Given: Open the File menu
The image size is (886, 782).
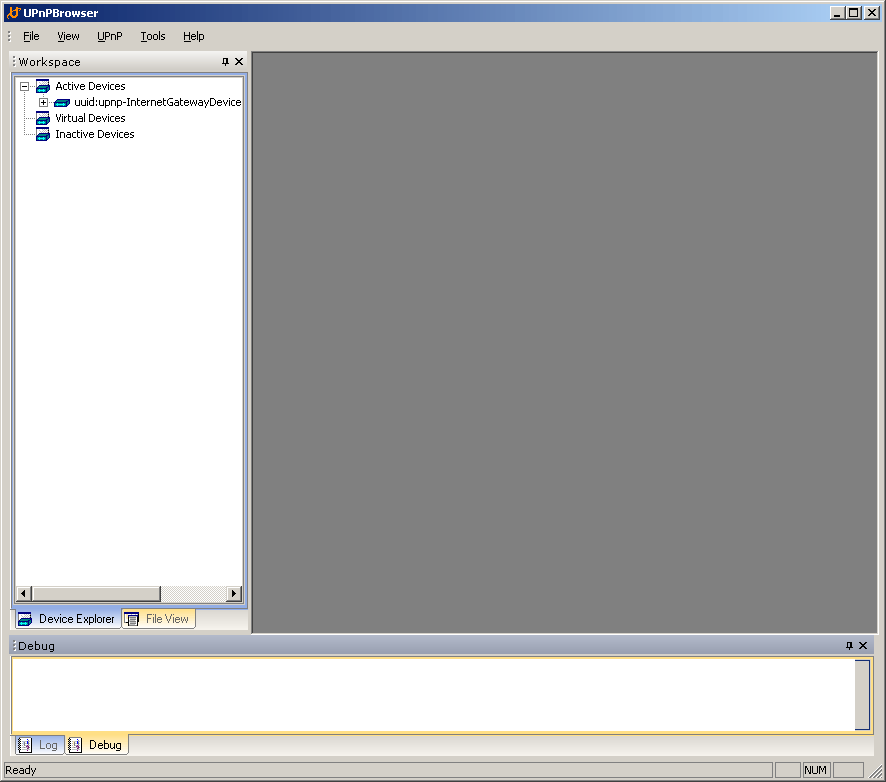Looking at the screenshot, I should coord(31,36).
